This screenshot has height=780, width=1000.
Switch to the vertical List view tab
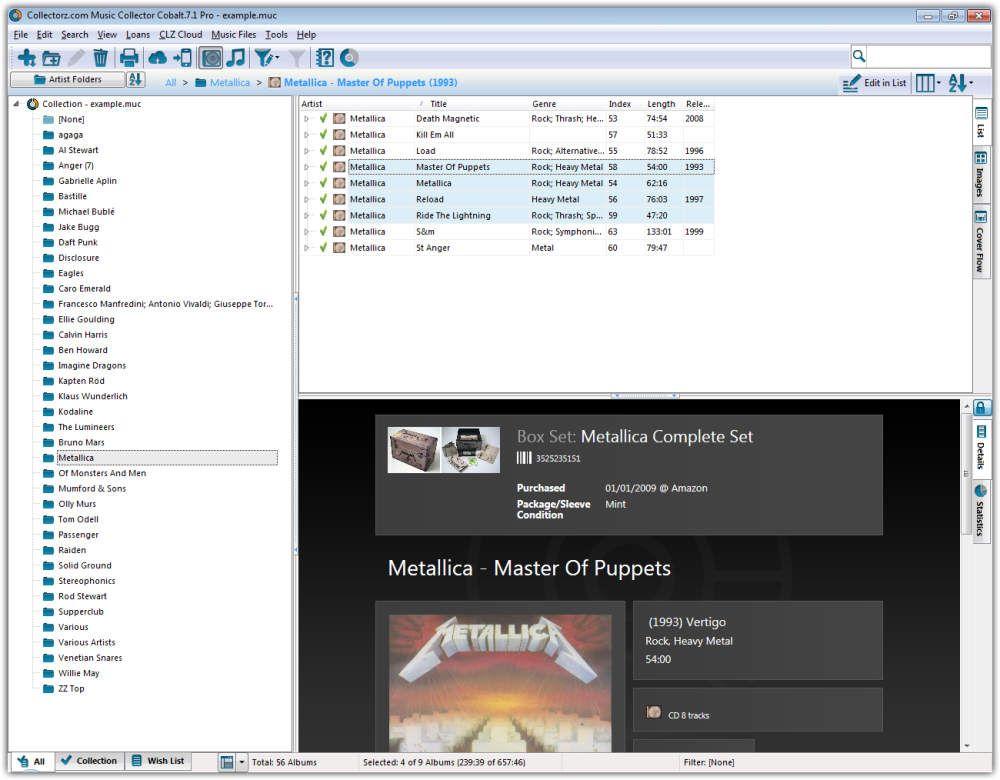981,122
